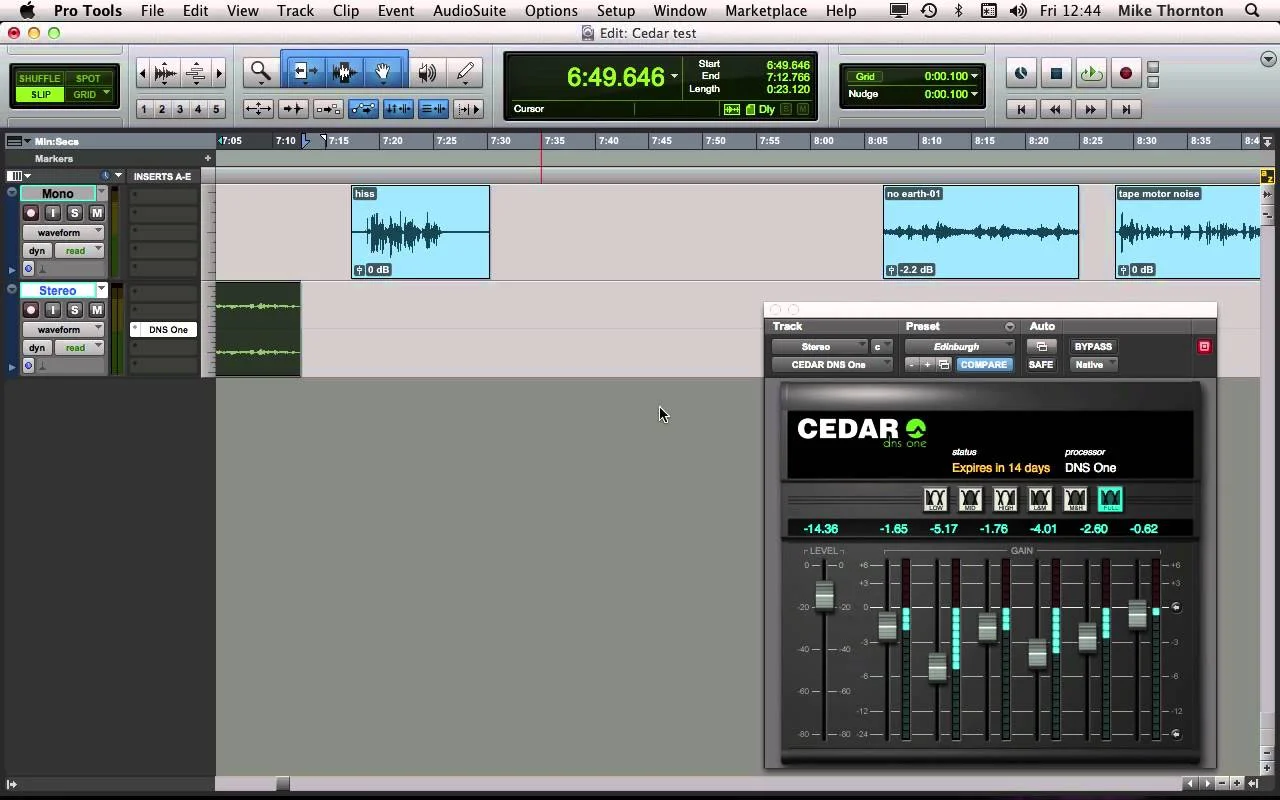Select the Trim tool
1280x800 pixels.
[x=304, y=72]
